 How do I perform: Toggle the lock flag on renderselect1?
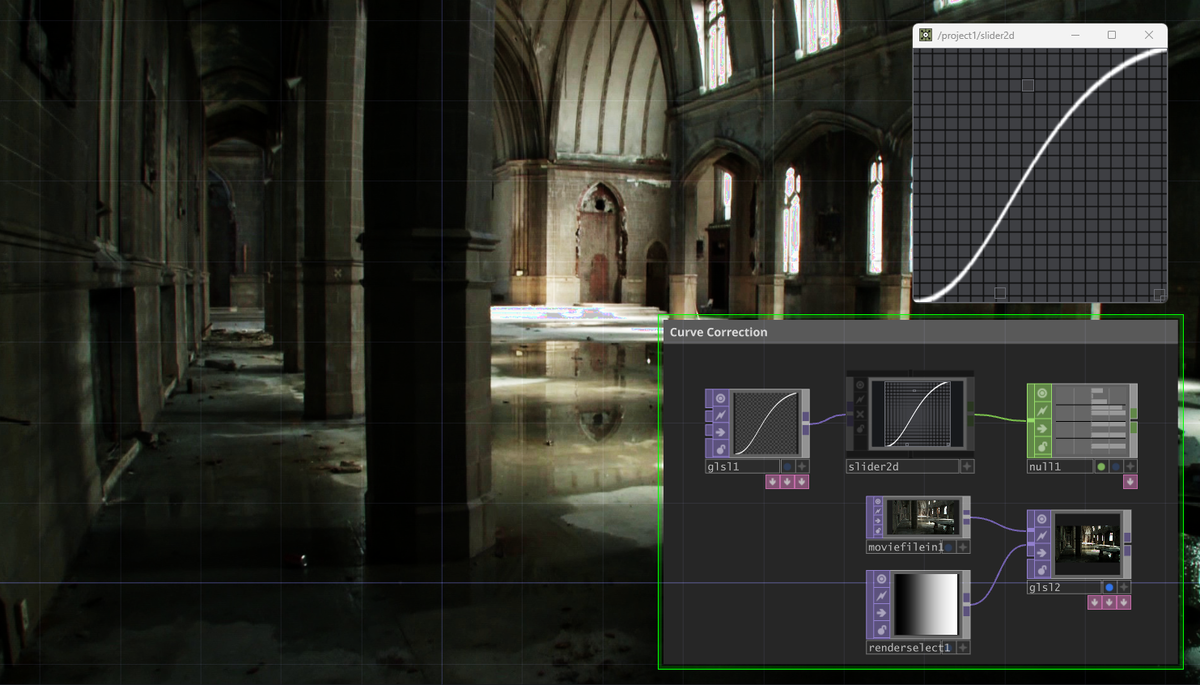[881, 630]
